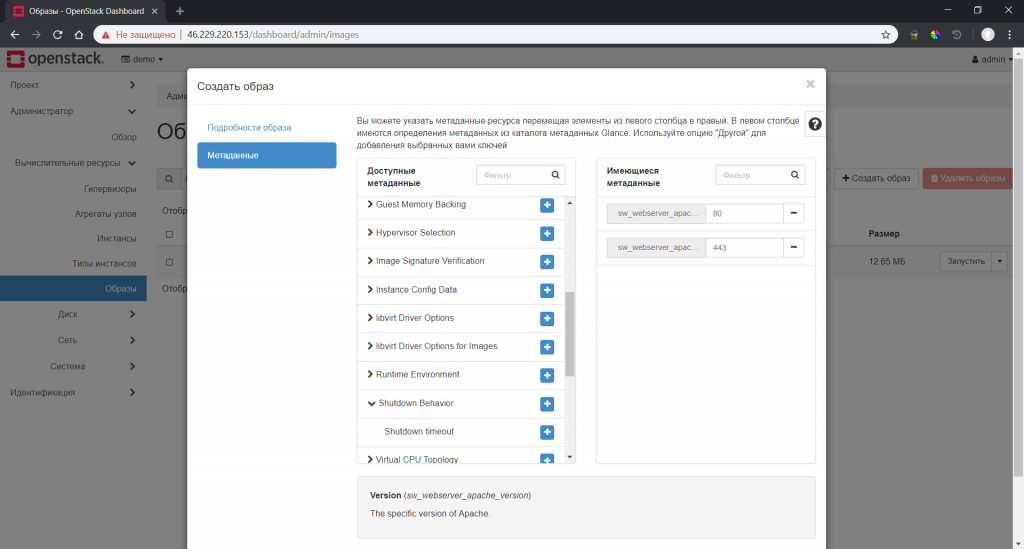
Task: Open Chrome menu with three dots
Action: tap(1010, 35)
